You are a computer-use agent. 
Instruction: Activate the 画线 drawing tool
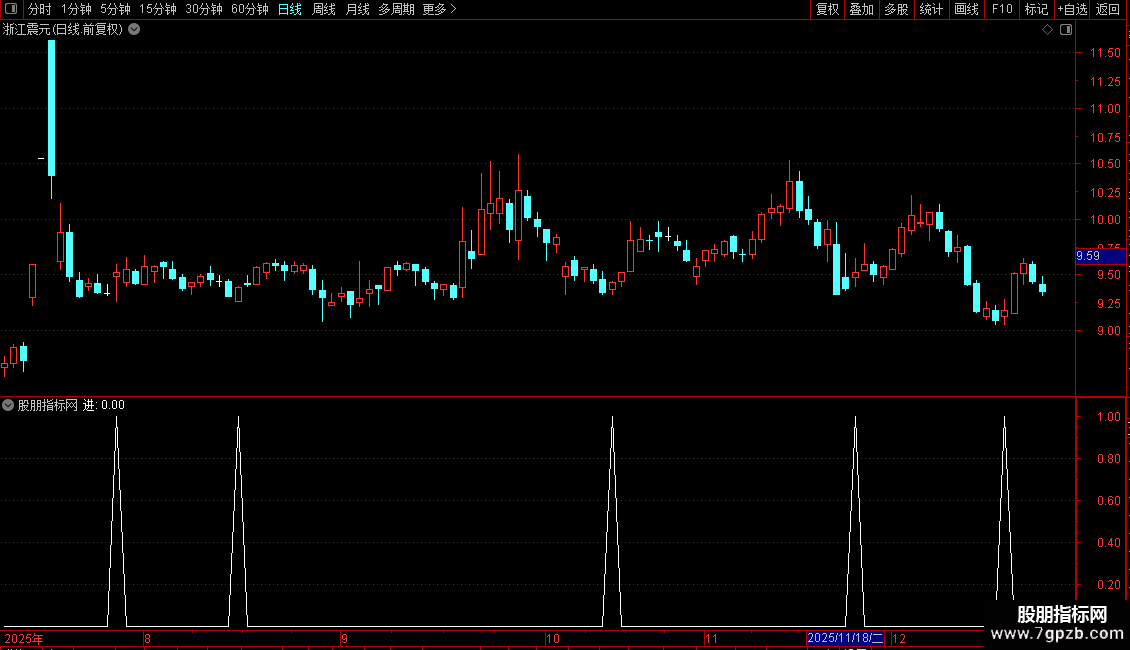coord(966,9)
